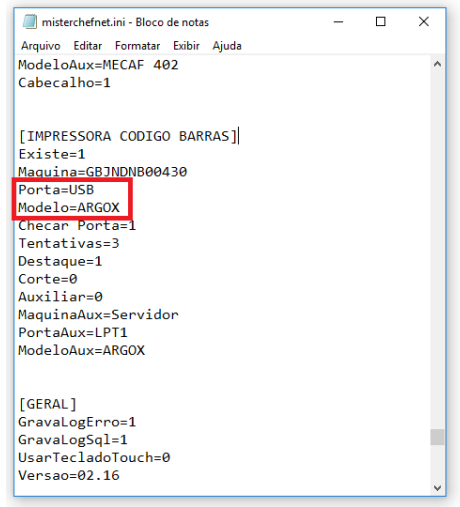
Task: Open the Formatar menu
Action: [137, 46]
